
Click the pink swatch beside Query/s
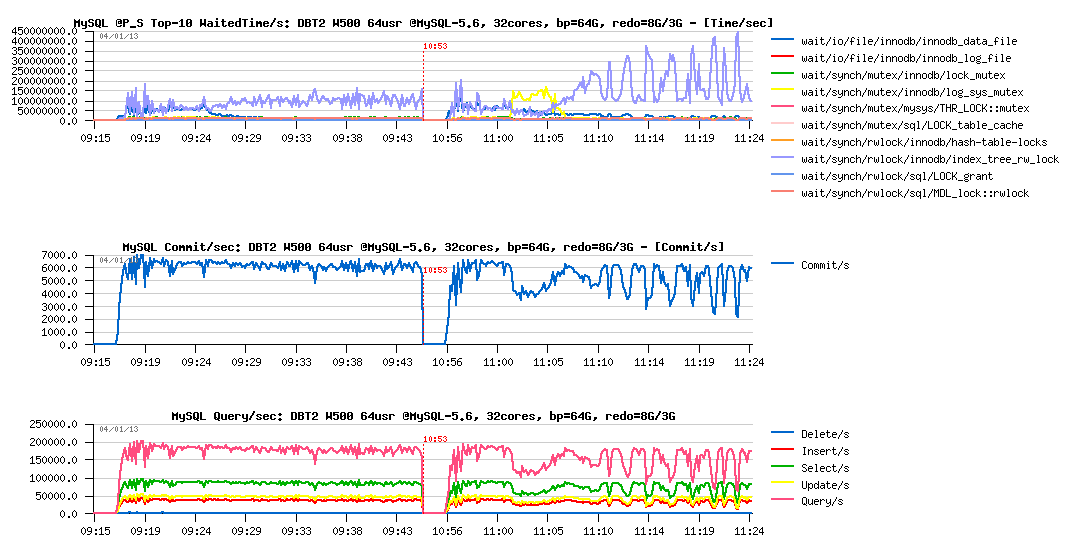(782, 501)
